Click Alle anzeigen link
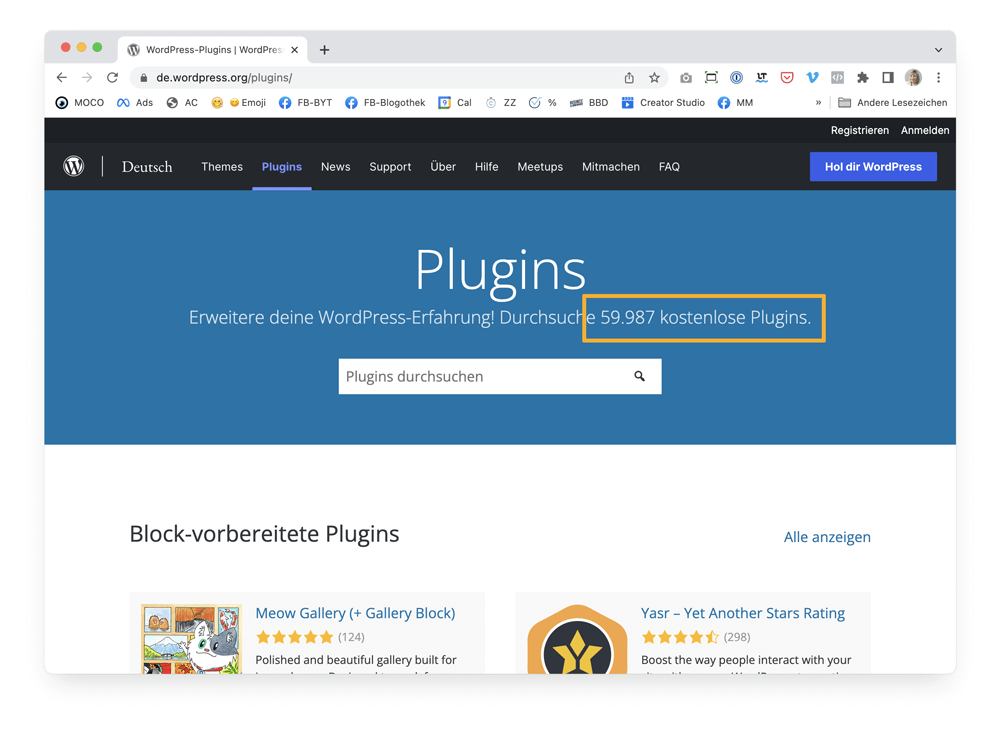This screenshot has height=732, width=1000. coord(827,537)
